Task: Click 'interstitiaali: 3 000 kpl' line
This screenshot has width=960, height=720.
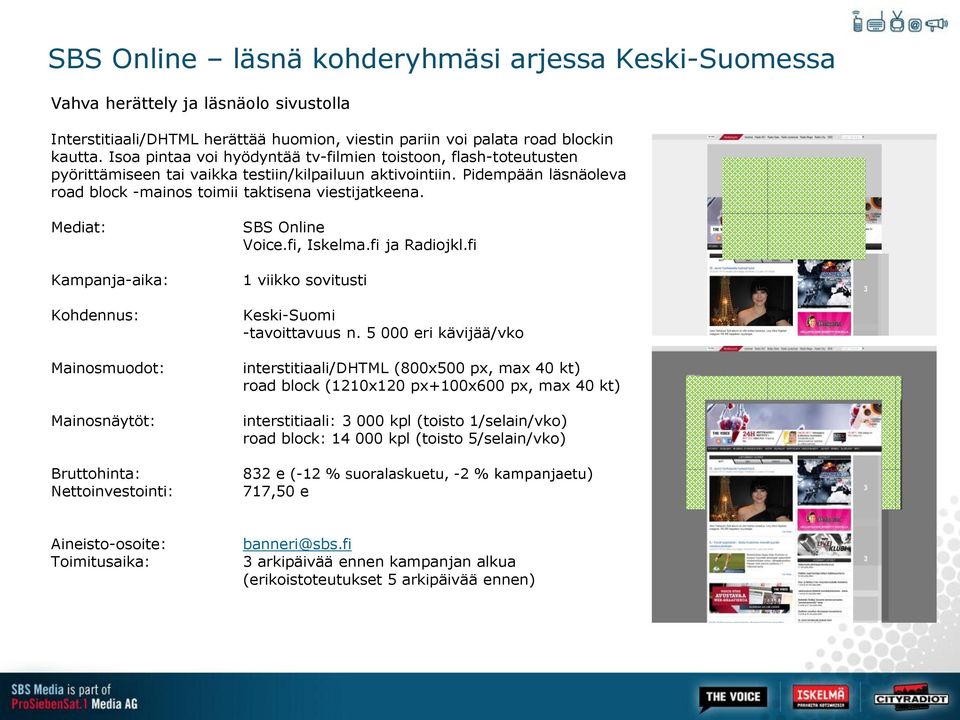Action: tap(405, 421)
